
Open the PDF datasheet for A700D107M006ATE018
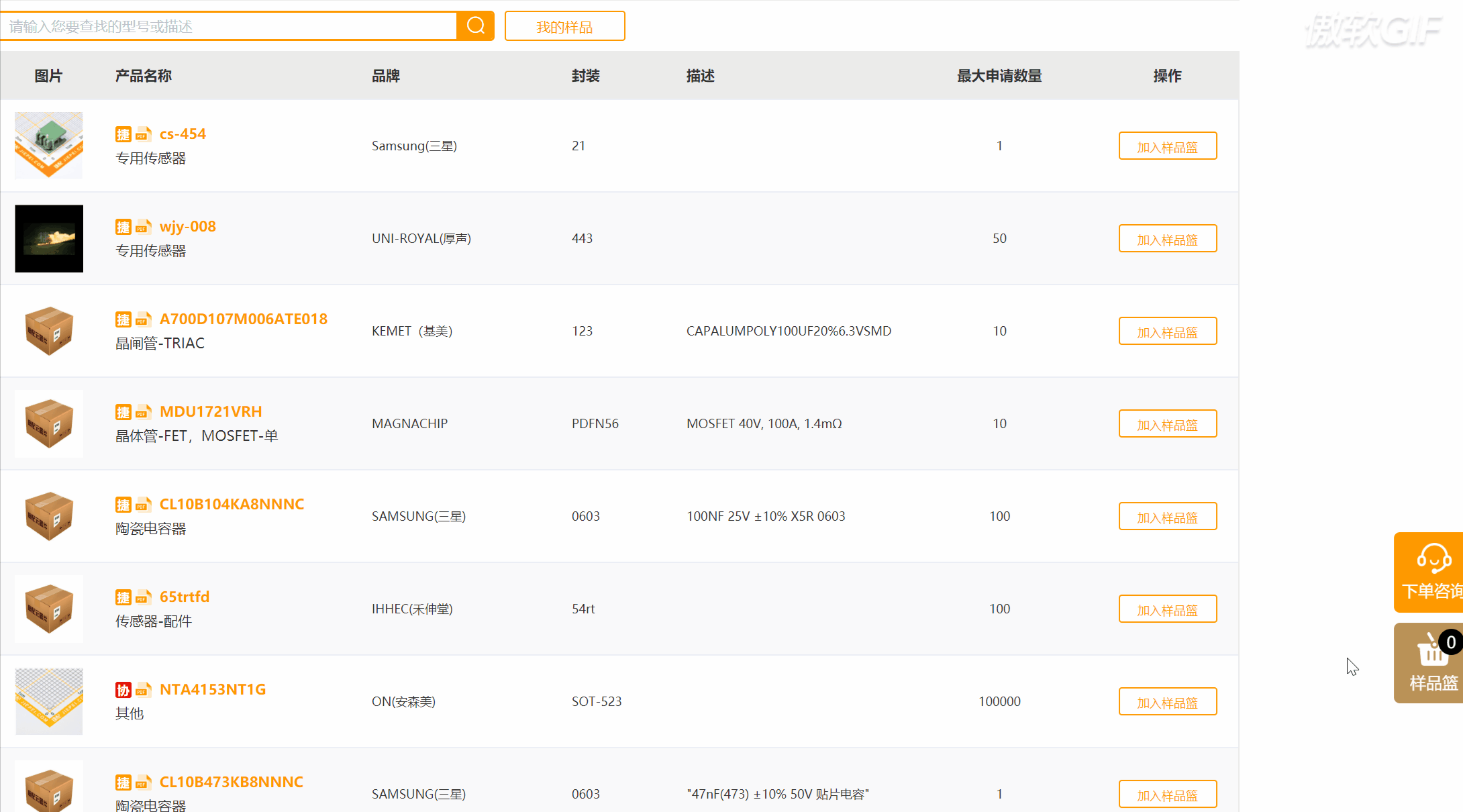[x=143, y=319]
